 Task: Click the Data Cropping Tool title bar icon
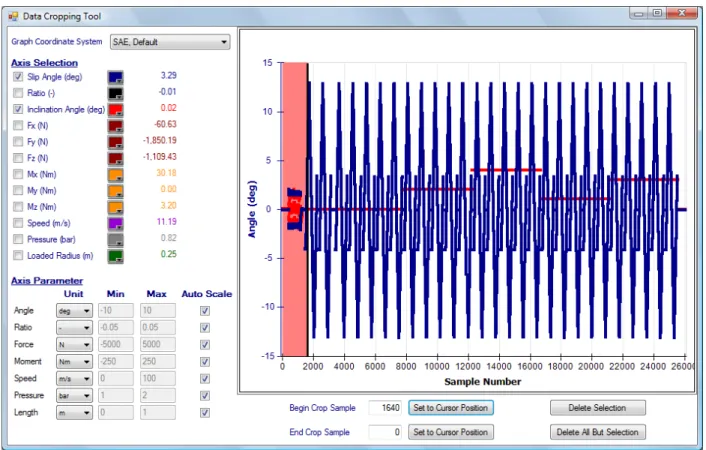pos(13,17)
